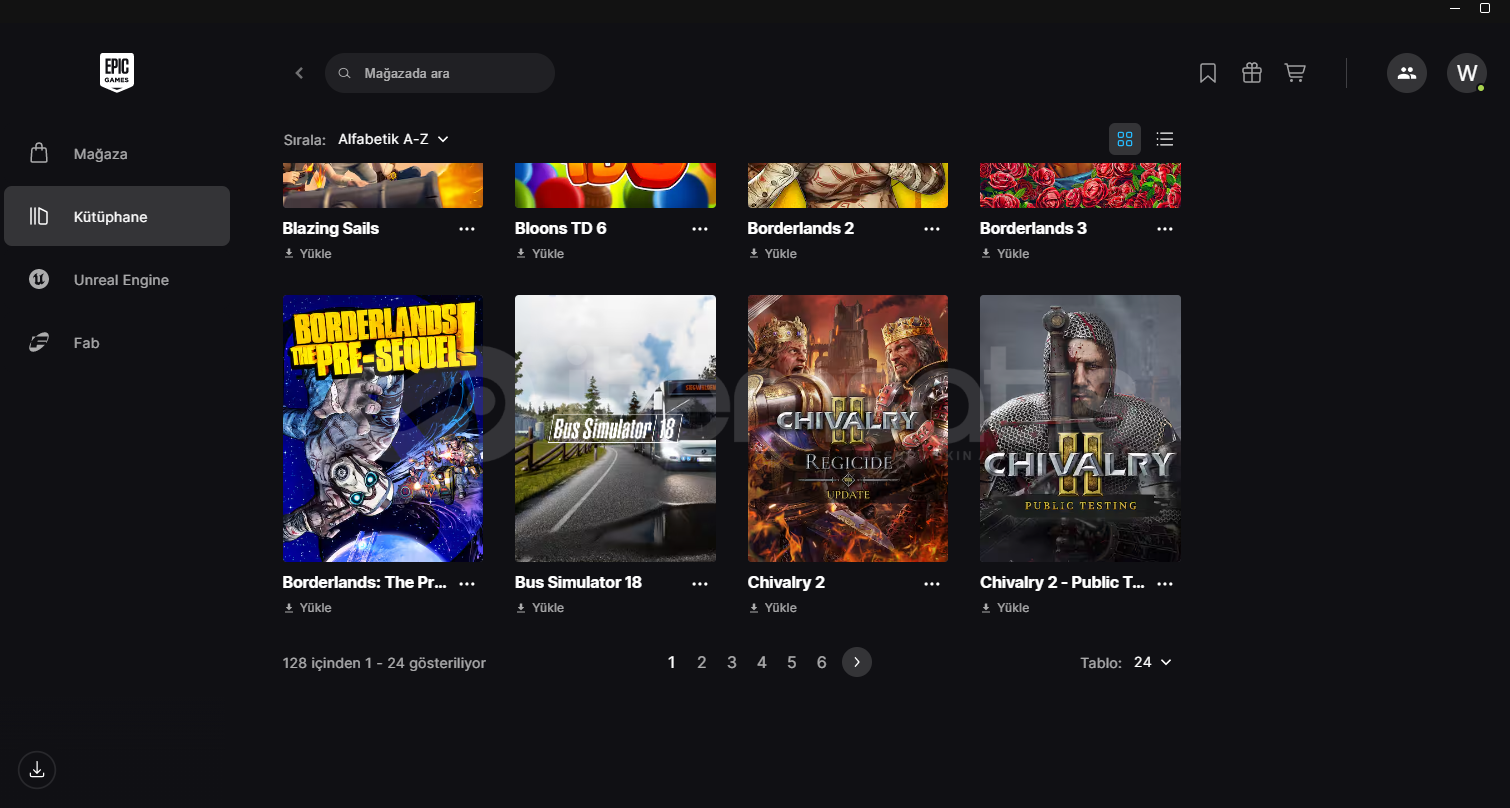Open options menu for Chivalry 2
1510x808 pixels.
(x=932, y=583)
